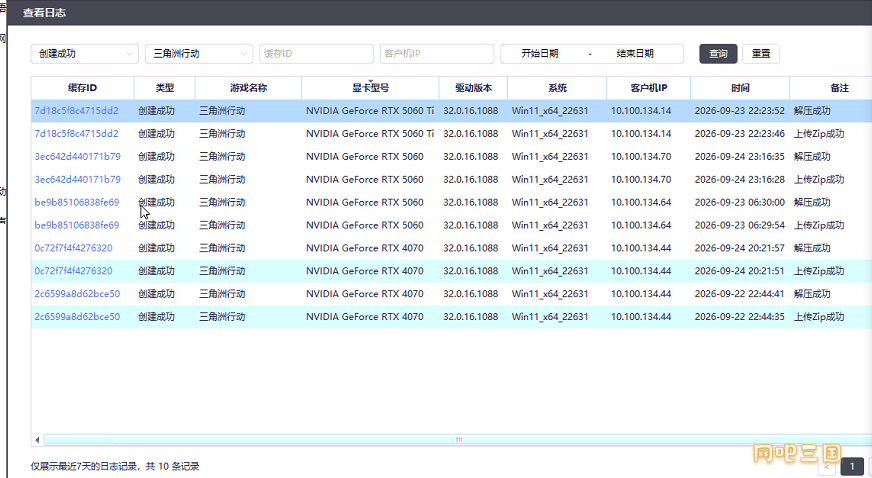Open cache ID 7d18c5f8c4715dd2 in 22:23:52 row
872x478 pixels.
(x=76, y=111)
